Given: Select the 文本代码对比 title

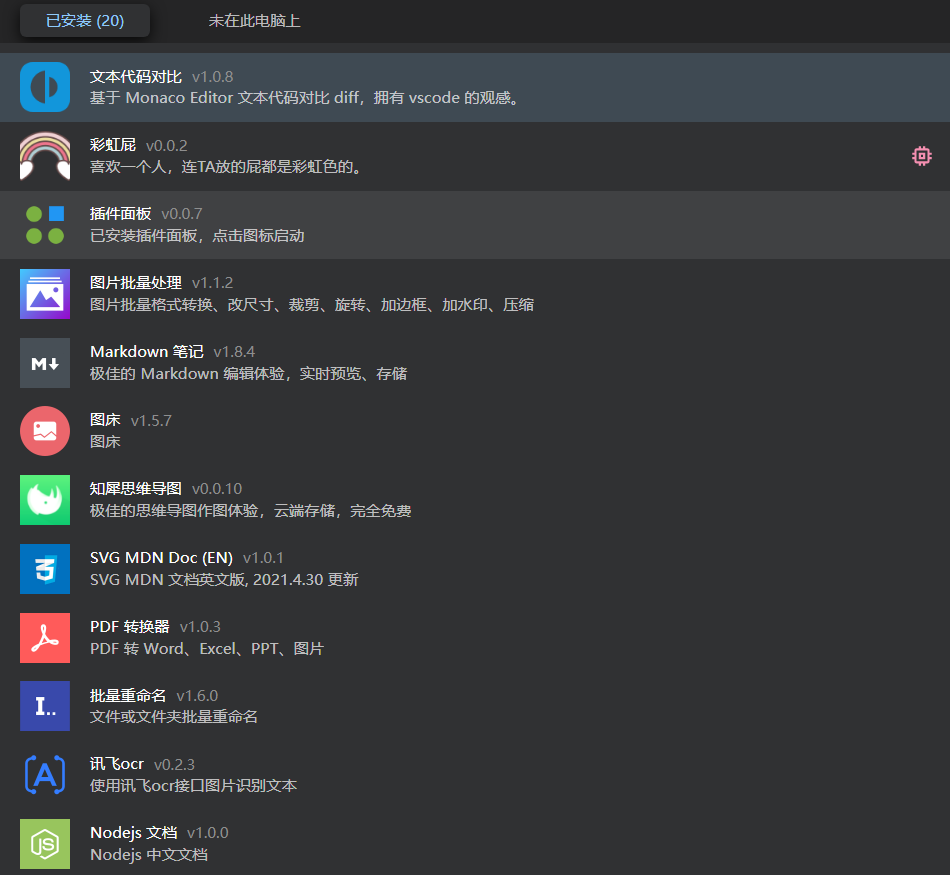Looking at the screenshot, I should click(x=136, y=76).
